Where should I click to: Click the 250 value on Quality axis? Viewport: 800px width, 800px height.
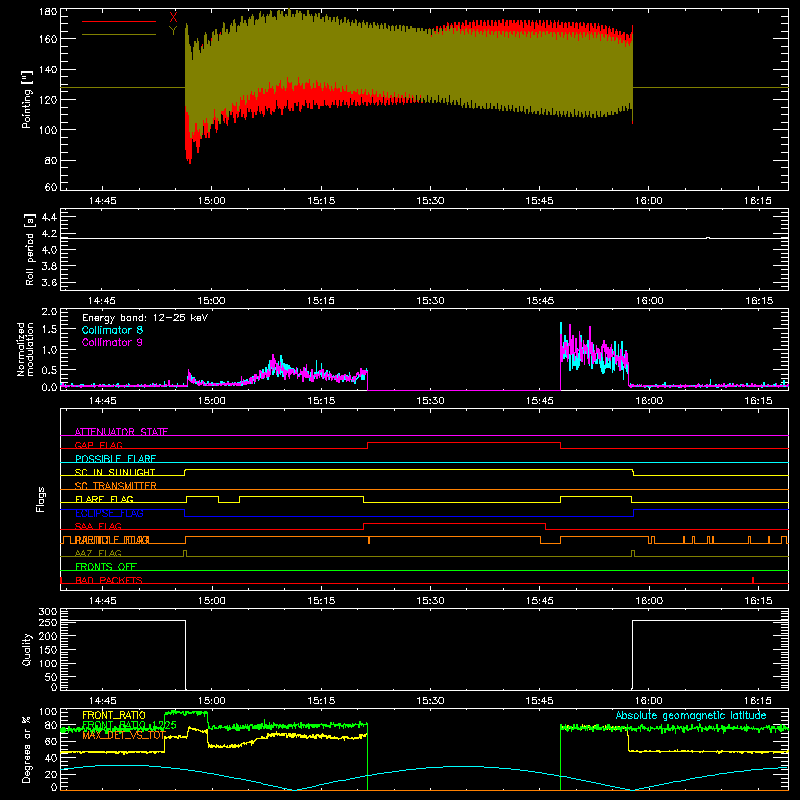pos(48,622)
